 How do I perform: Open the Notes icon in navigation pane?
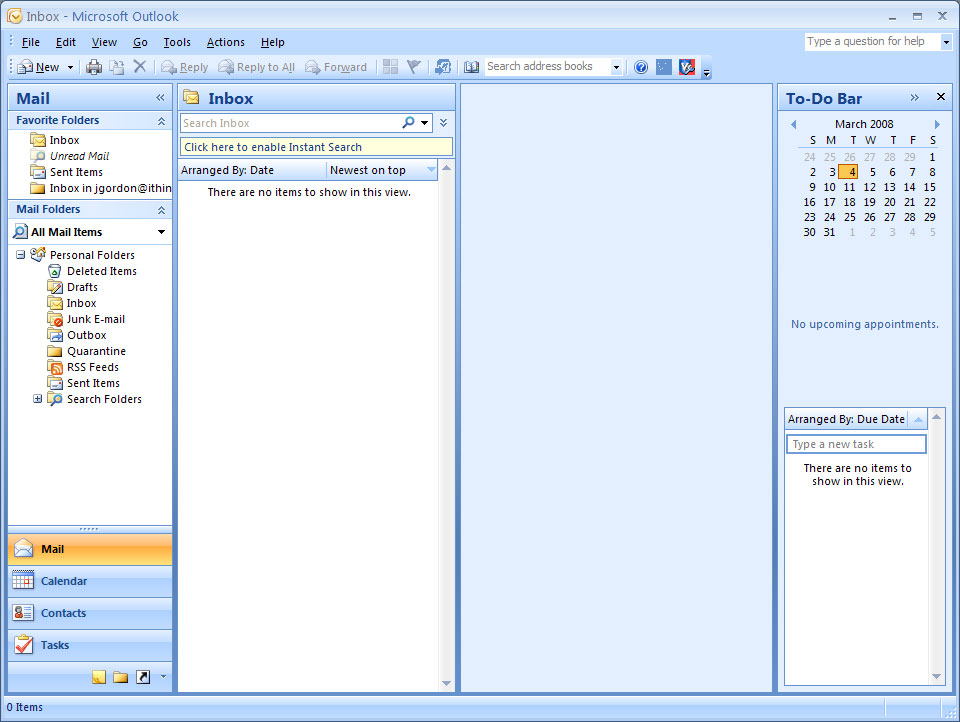(x=99, y=677)
